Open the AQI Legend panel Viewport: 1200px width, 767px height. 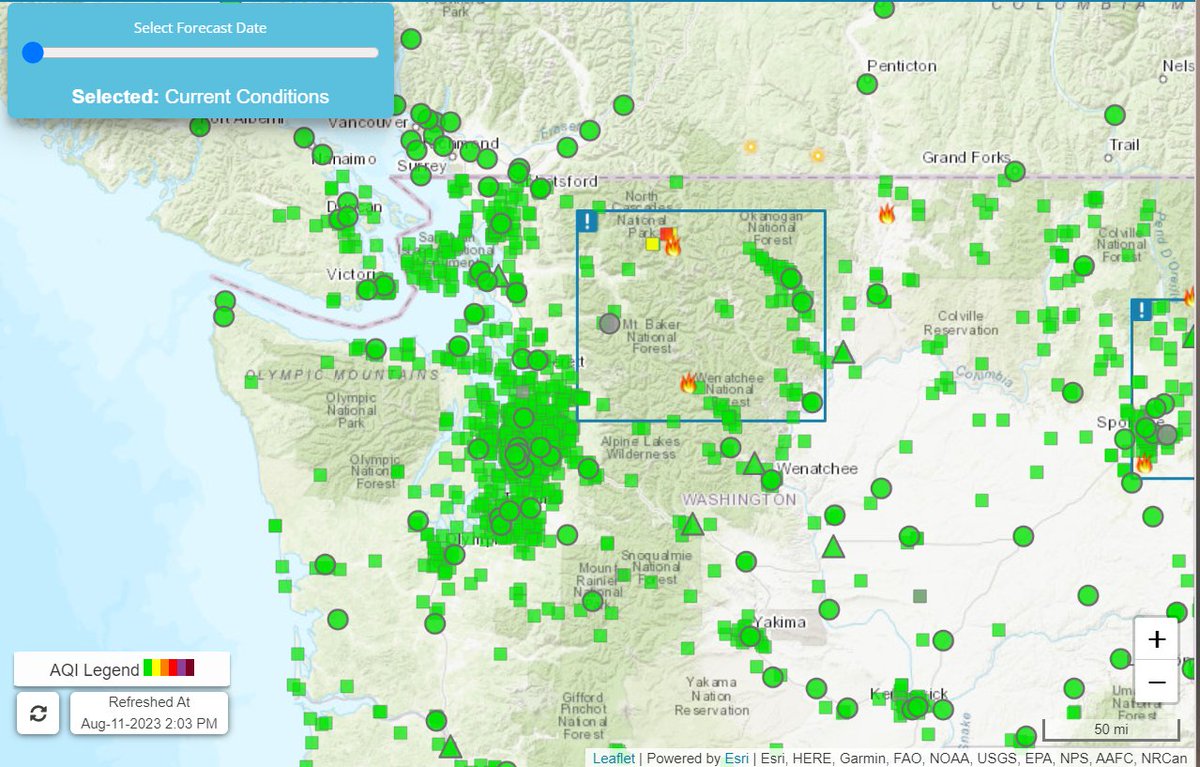pyautogui.click(x=122, y=669)
